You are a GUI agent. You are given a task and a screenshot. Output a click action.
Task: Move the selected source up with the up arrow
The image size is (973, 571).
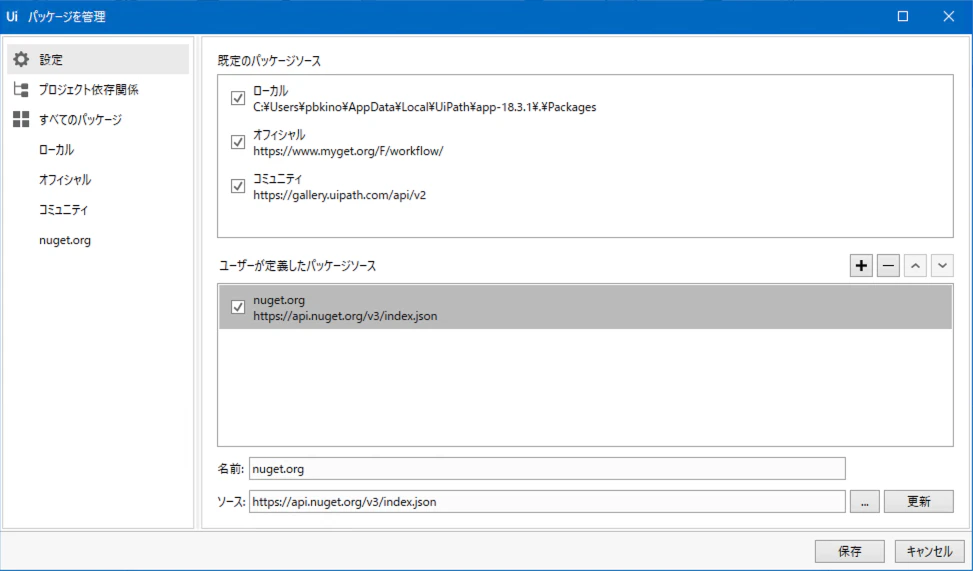(x=915, y=266)
